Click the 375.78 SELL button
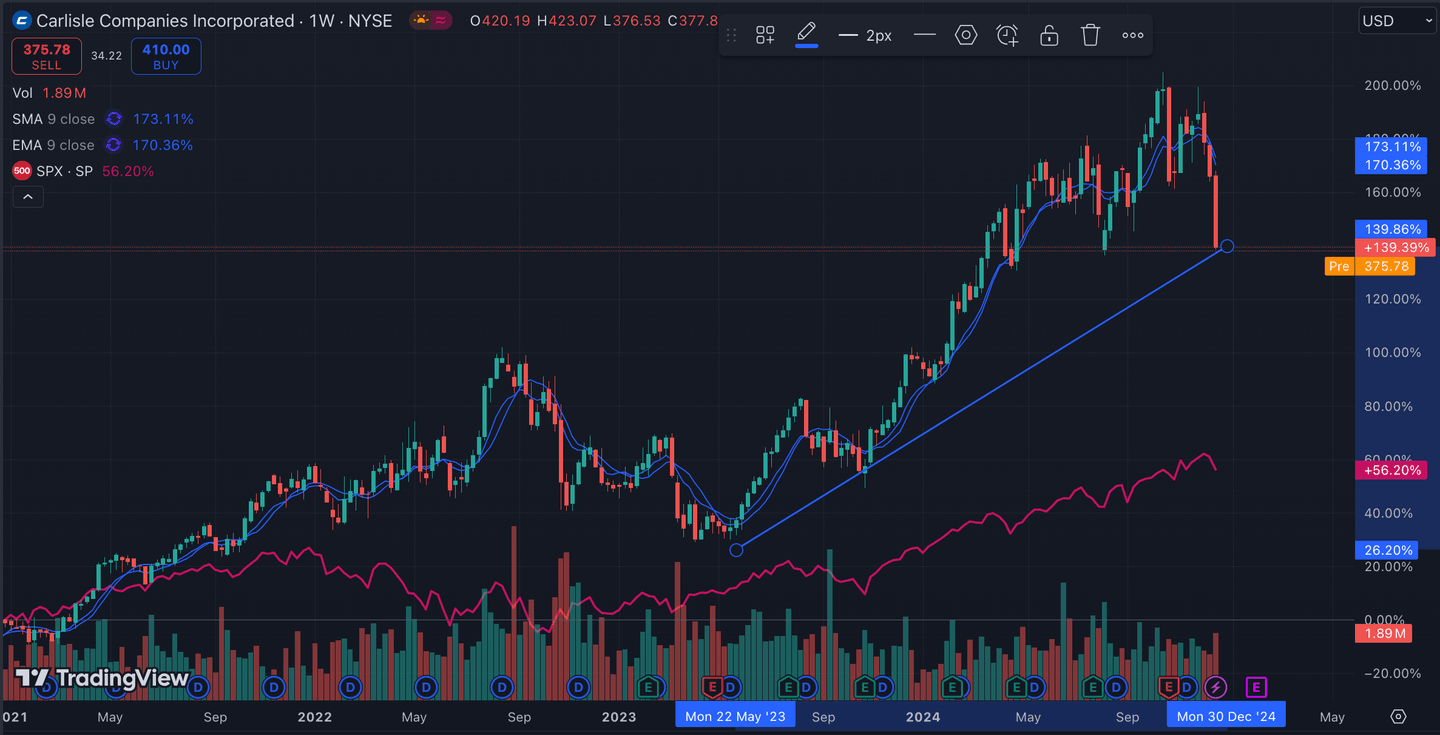 tap(46, 56)
